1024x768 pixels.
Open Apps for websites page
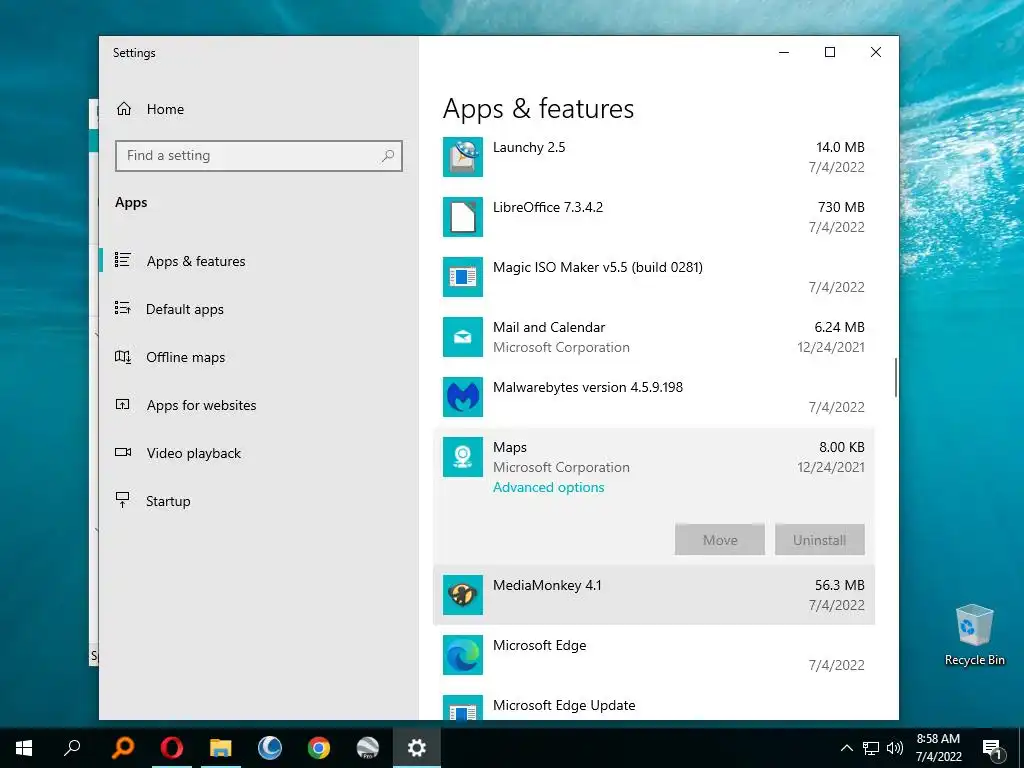[x=201, y=405]
